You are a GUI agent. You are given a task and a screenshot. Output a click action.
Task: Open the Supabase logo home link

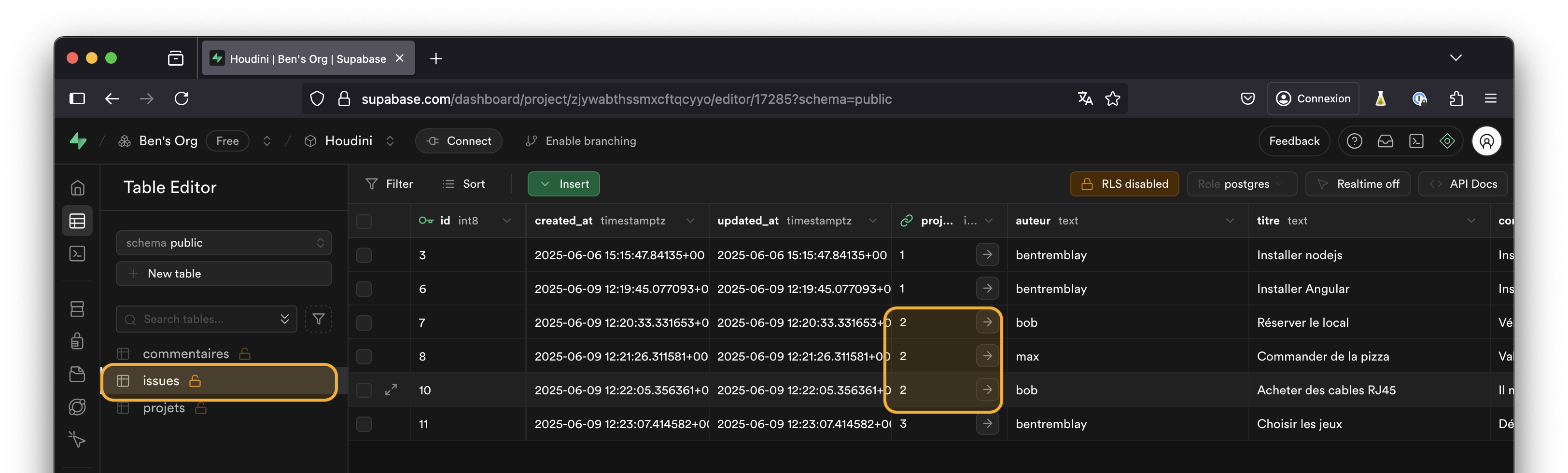79,140
